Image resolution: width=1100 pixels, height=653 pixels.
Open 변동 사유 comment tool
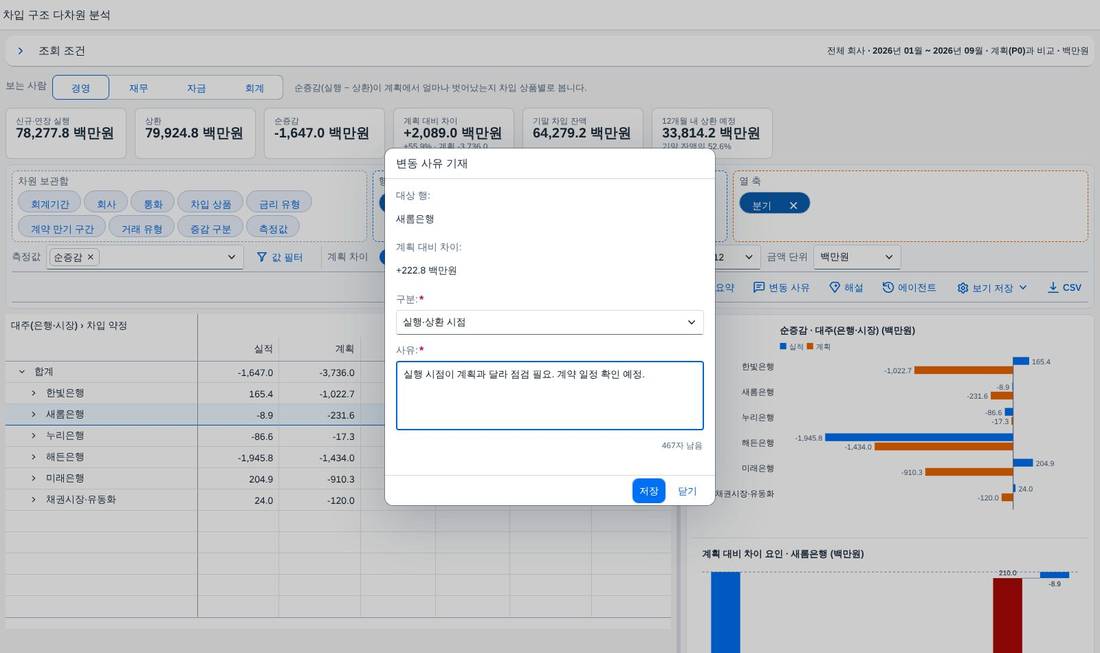[781, 288]
